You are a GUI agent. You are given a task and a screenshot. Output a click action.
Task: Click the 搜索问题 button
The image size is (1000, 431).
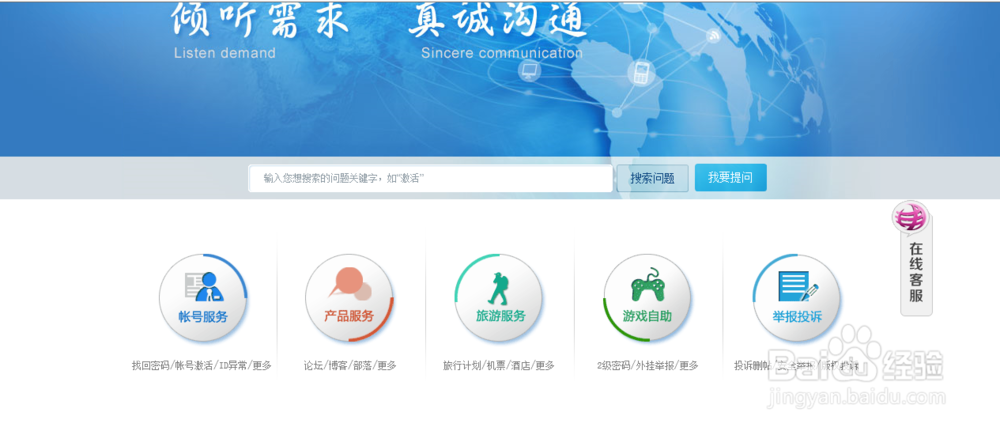click(x=652, y=179)
